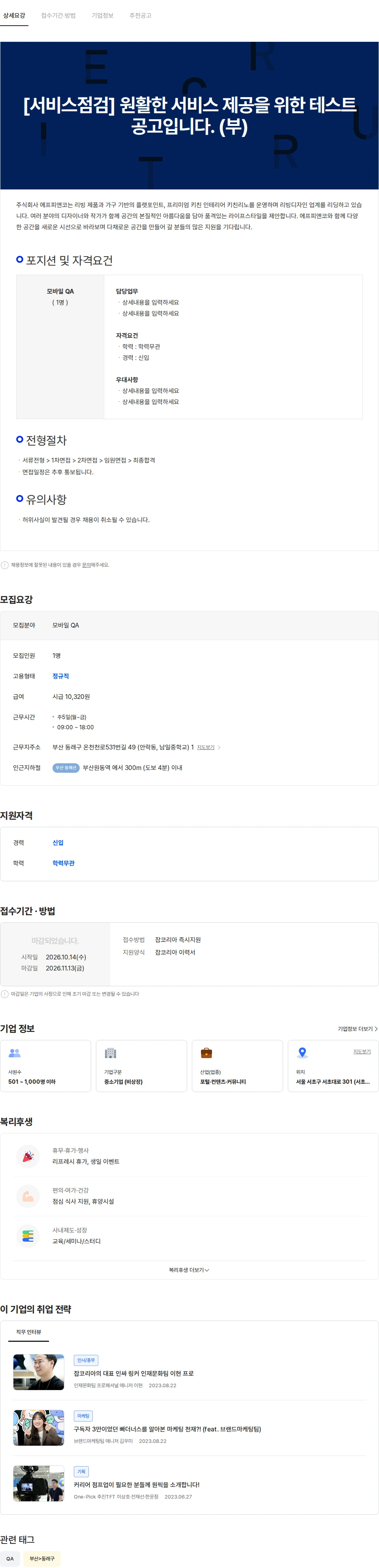The height and width of the screenshot is (1568, 379).
Task: Click the 잡코리아 즉시지원 application method
Action: (177, 940)
